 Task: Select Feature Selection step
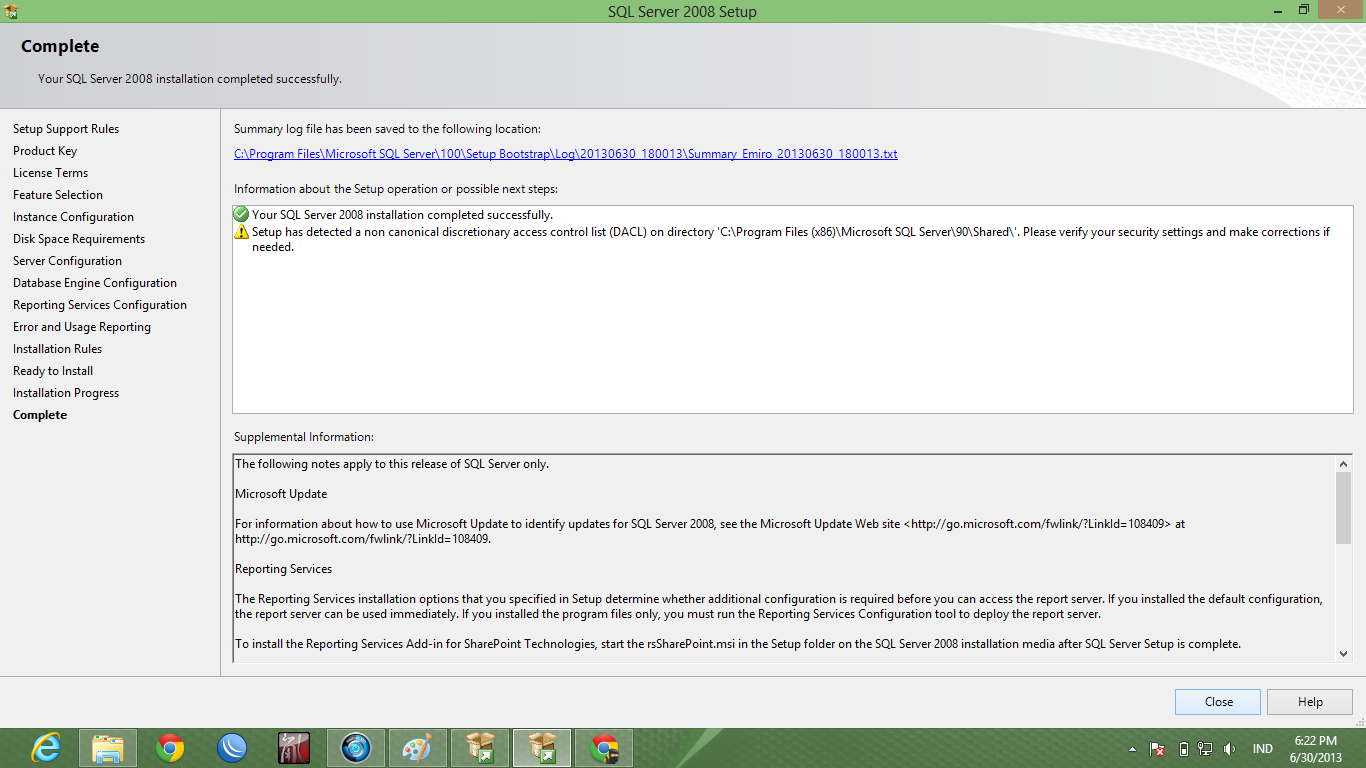point(58,195)
